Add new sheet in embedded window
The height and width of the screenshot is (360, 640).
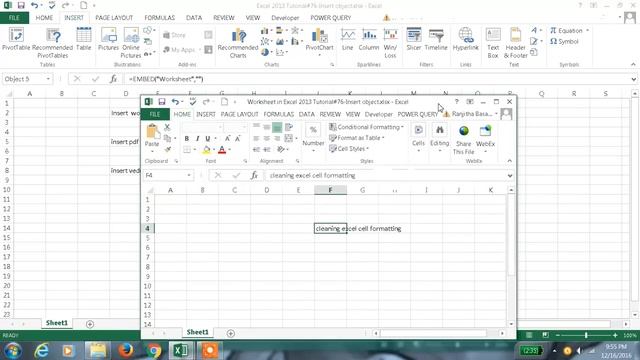[231, 333]
